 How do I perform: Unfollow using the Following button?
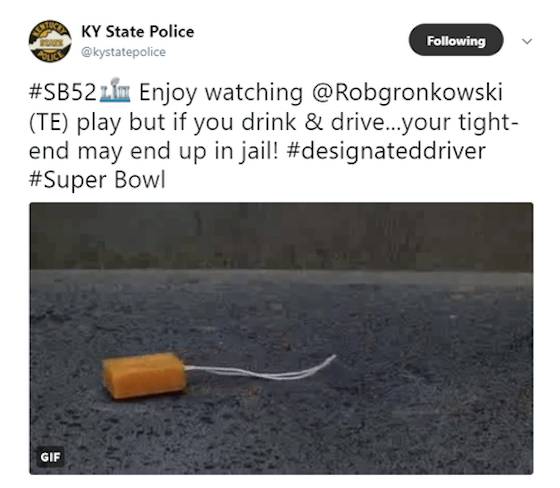tap(456, 40)
